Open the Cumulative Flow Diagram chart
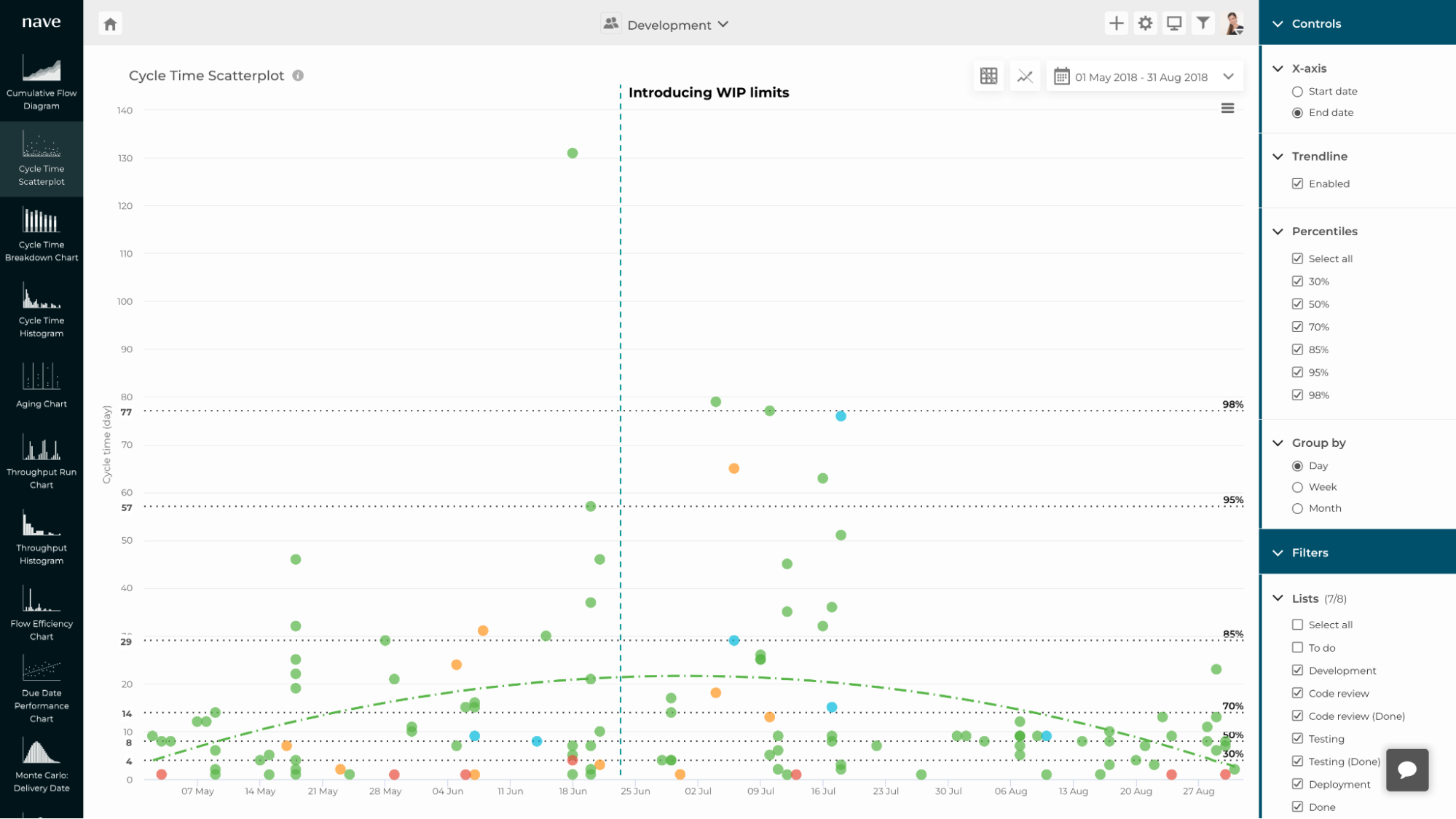Screen dimensions: 1456x819 coord(42,82)
